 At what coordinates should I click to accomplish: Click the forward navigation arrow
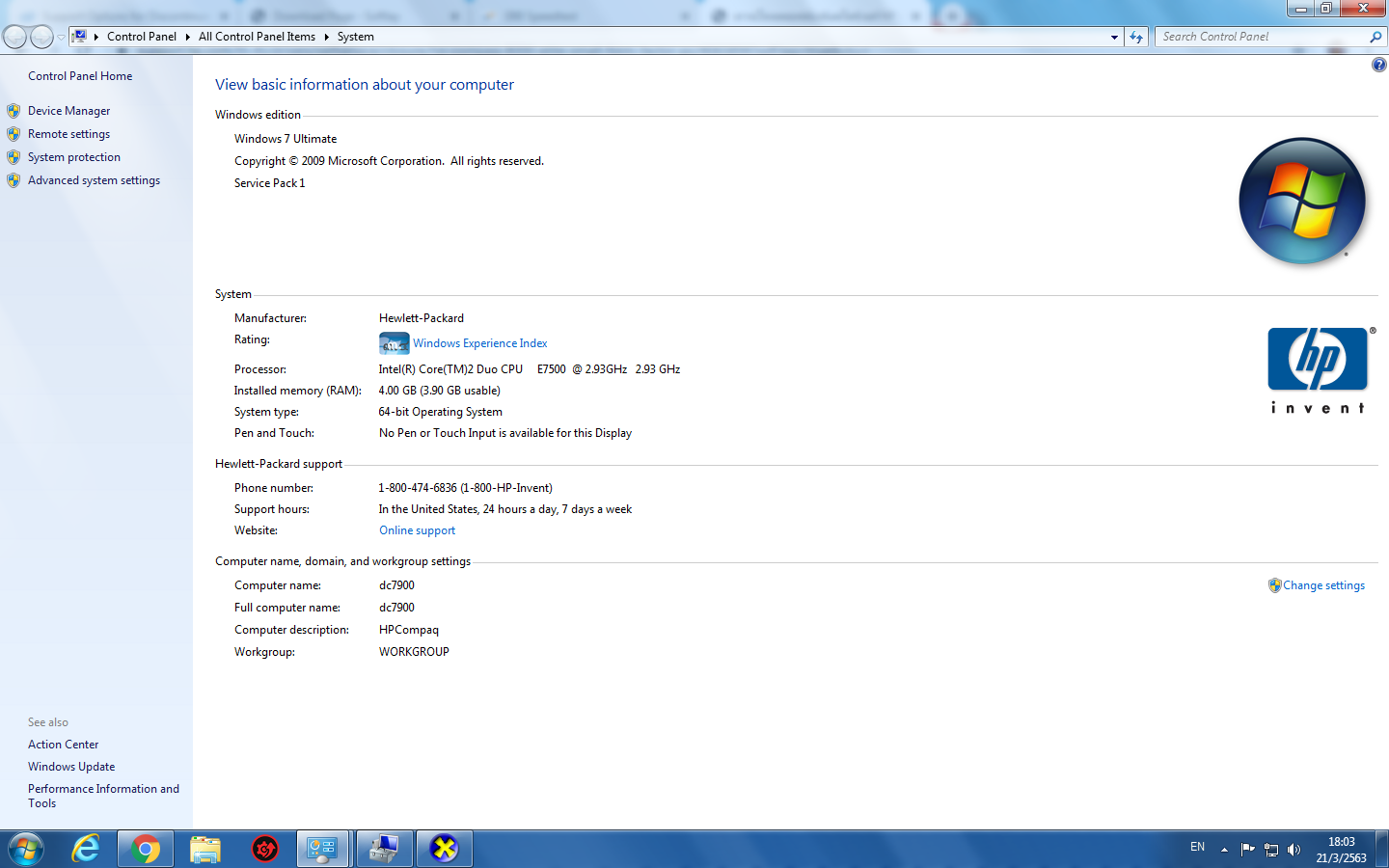[x=41, y=37]
